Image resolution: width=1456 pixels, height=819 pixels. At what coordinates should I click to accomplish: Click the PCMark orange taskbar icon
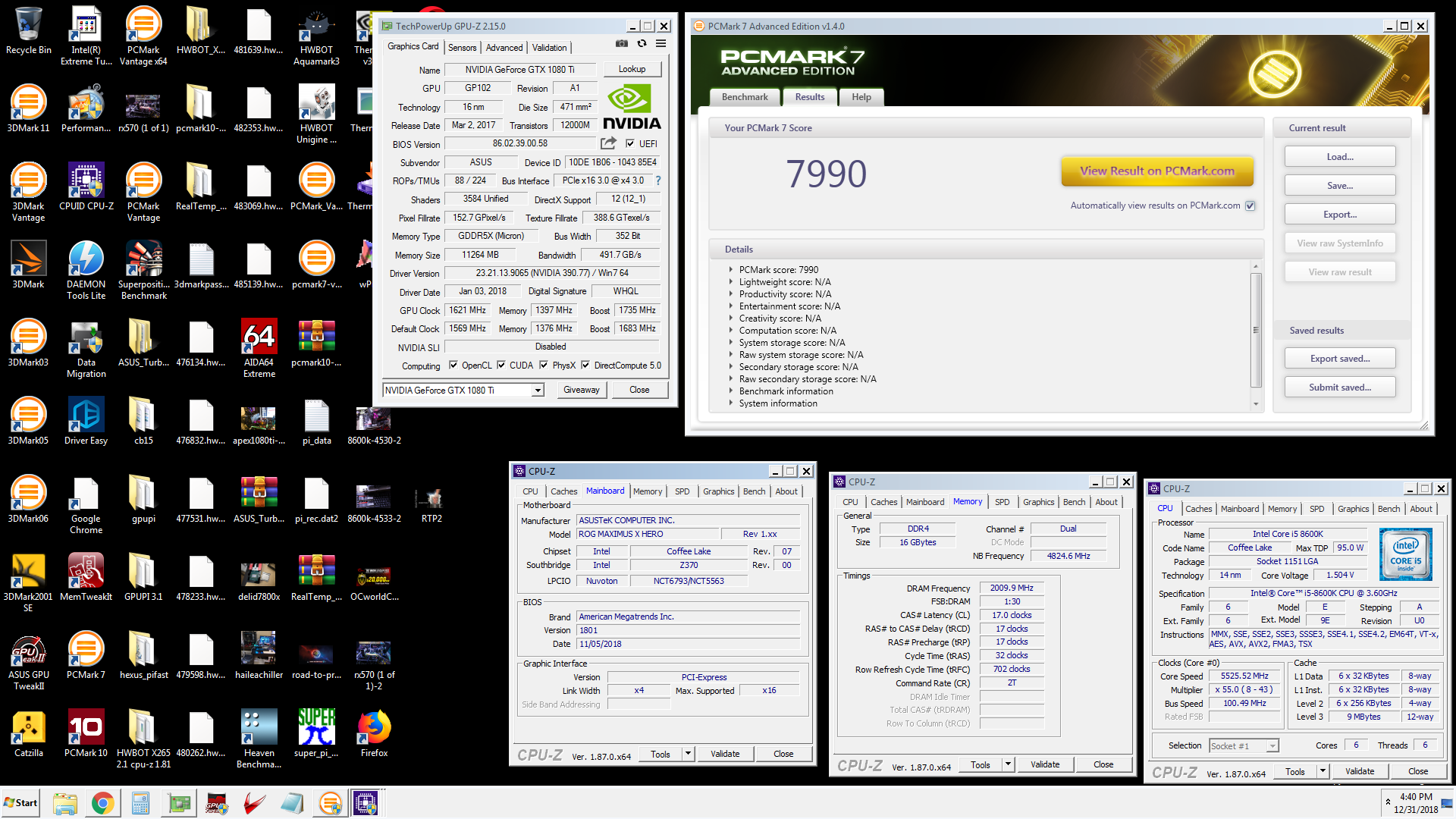click(x=330, y=803)
